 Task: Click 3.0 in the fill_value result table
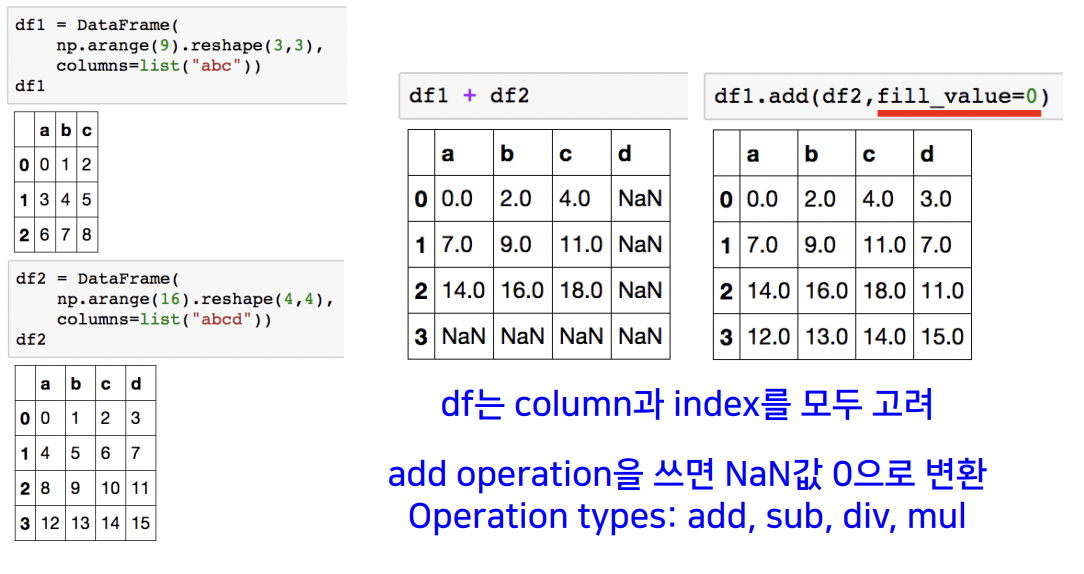coord(935,199)
